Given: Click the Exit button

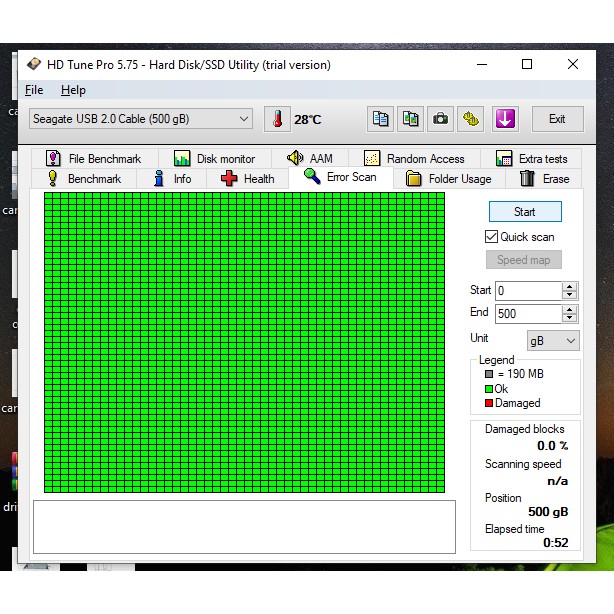Looking at the screenshot, I should point(557,119).
